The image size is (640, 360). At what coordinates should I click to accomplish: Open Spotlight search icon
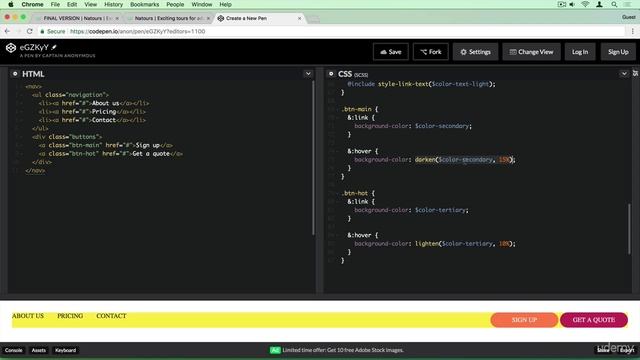pyautogui.click(x=614, y=4)
